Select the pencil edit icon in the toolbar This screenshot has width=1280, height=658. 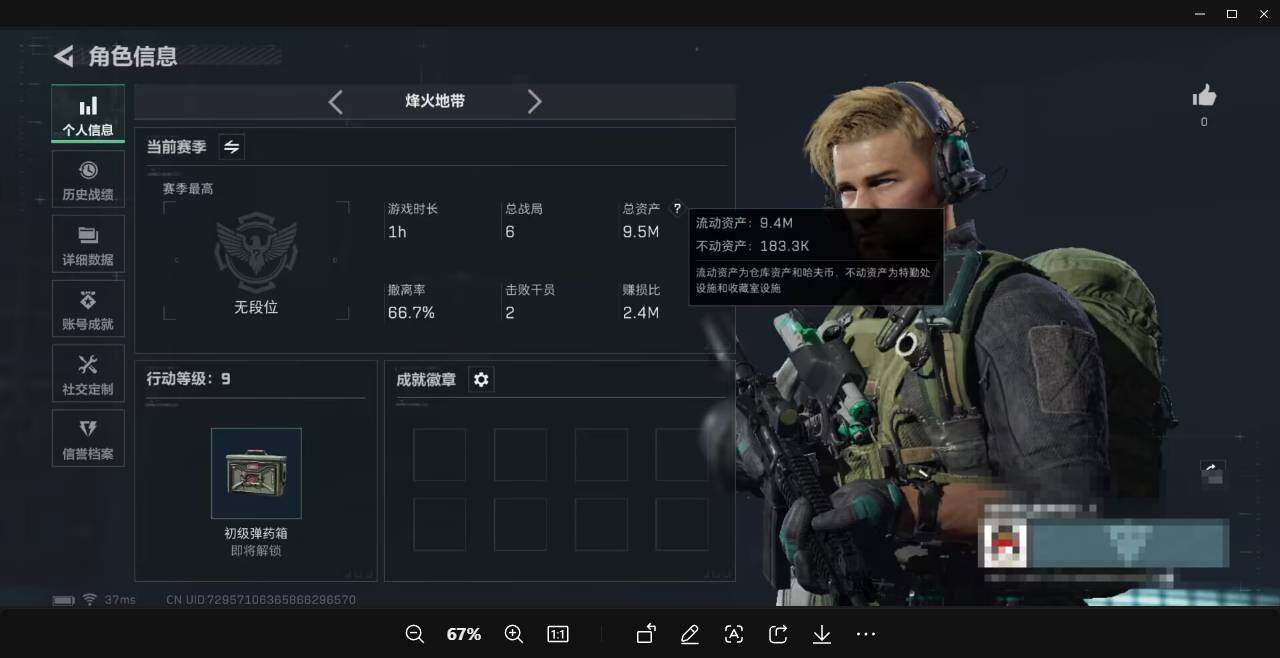pos(690,634)
